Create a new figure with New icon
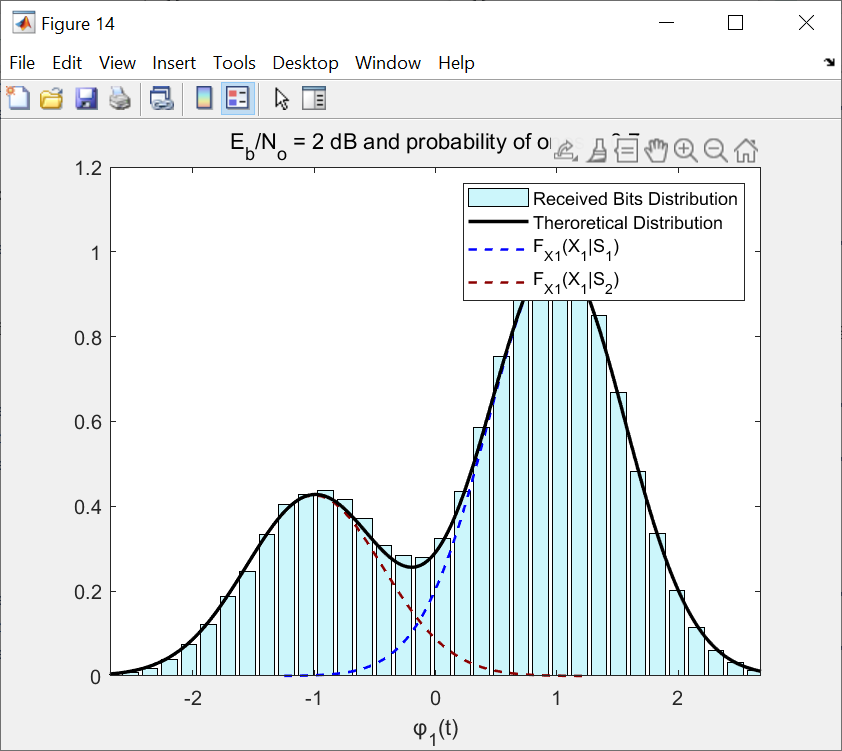This screenshot has width=842, height=751. point(18,98)
